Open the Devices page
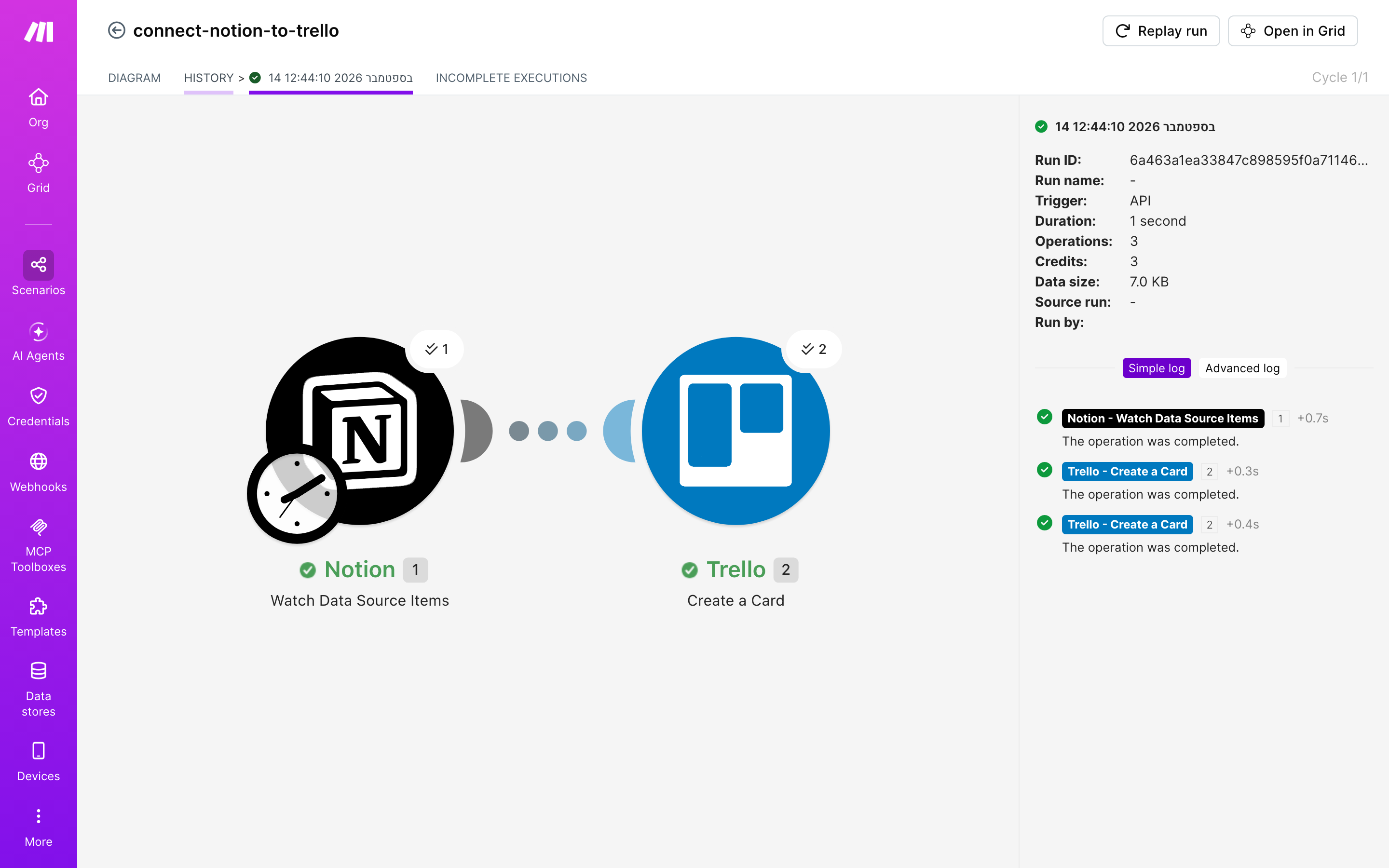Image resolution: width=1389 pixels, height=868 pixels. [39, 761]
